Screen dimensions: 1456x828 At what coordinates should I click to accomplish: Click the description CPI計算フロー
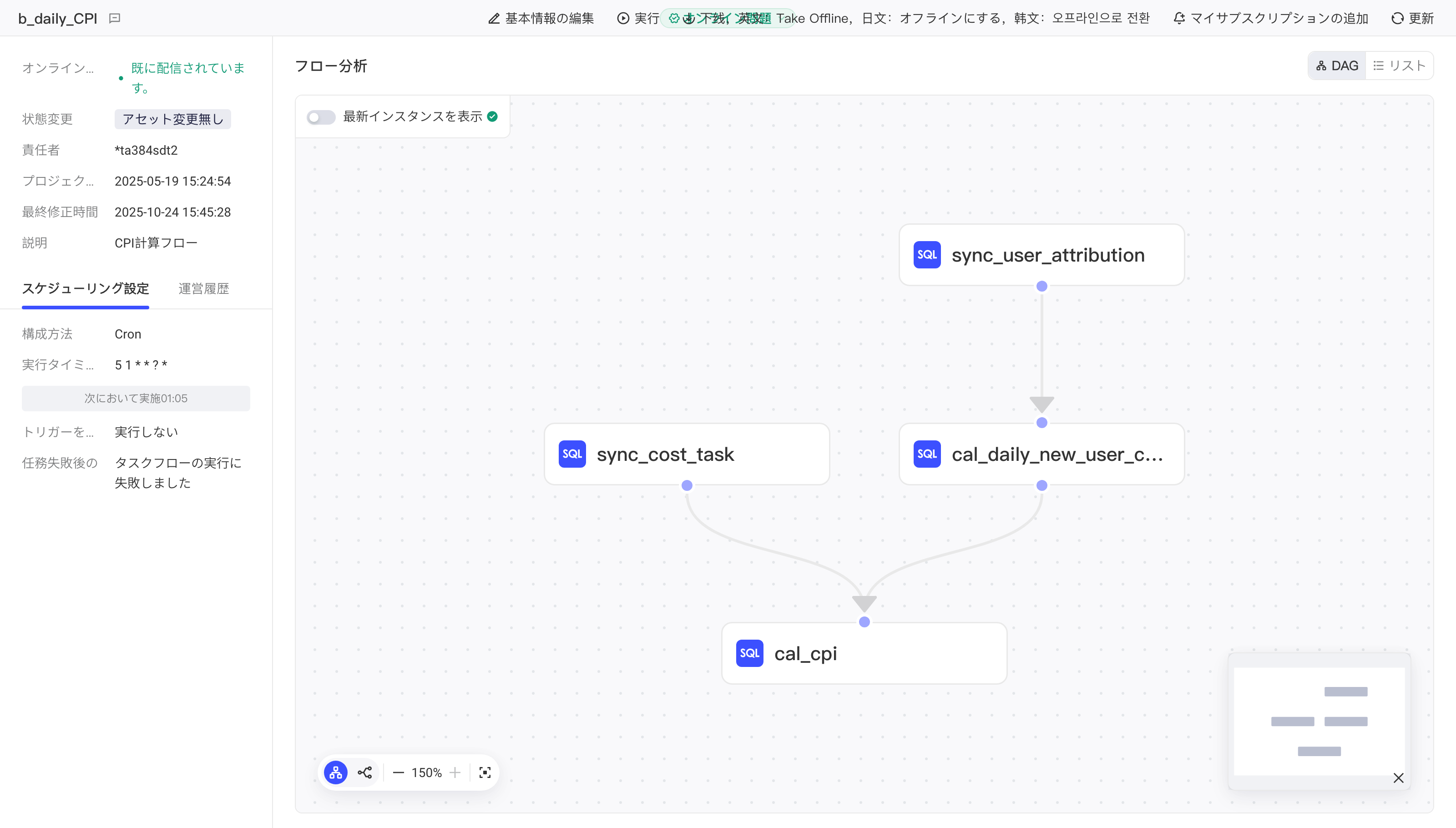156,243
